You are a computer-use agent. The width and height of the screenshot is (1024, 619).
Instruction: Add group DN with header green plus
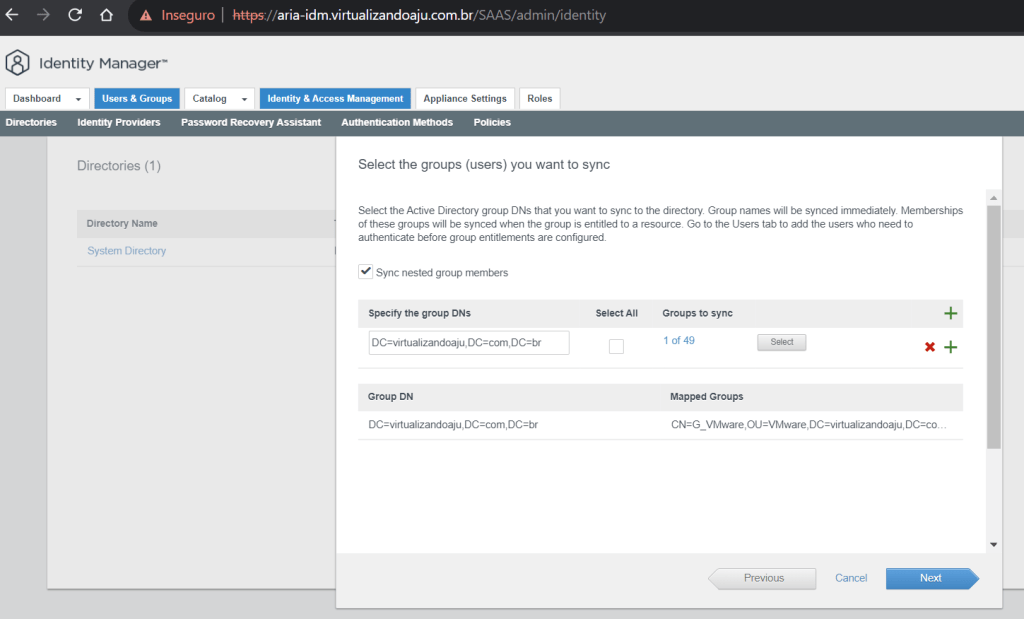point(950,314)
